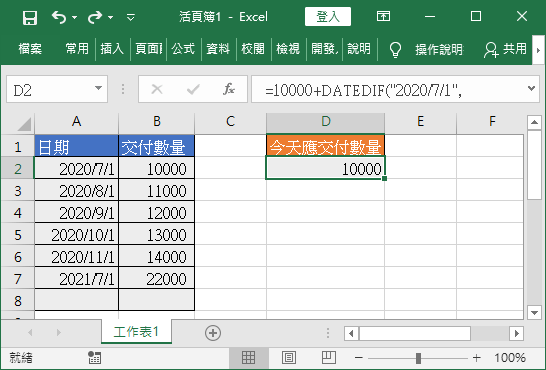
Task: Select column D header
Action: [326, 122]
